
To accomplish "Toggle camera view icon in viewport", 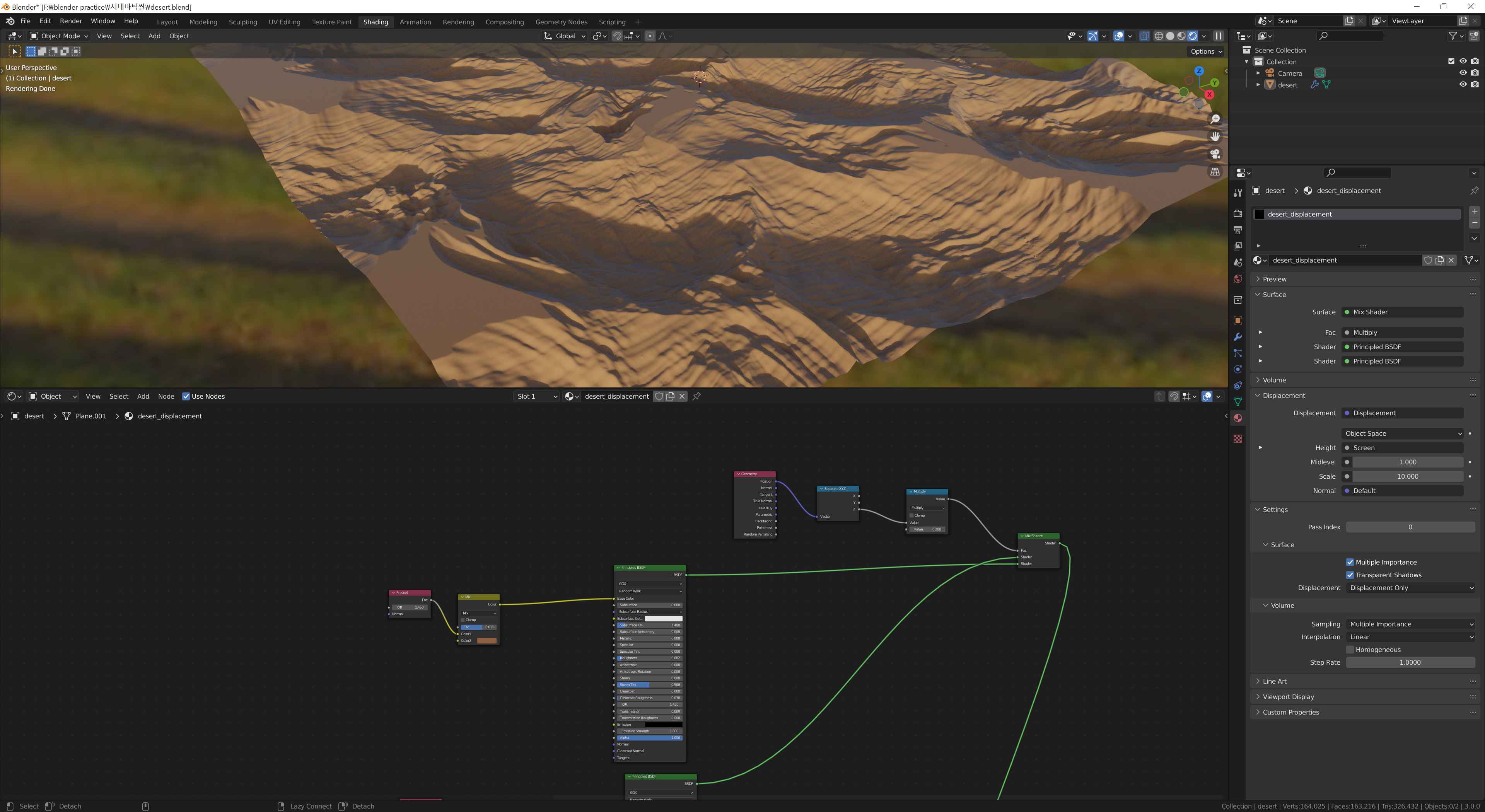I will [x=1215, y=154].
